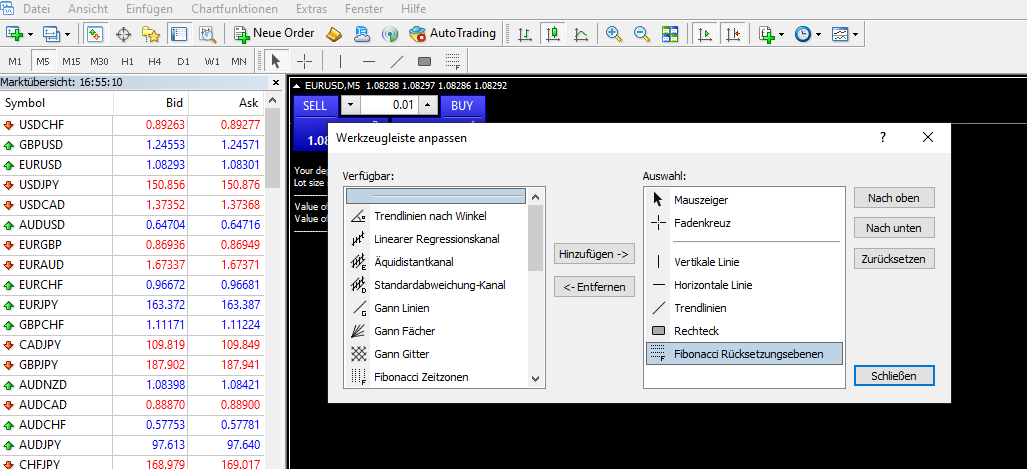
Task: Expand the Profiles dropdown arrow
Action: pyautogui.click(x=68, y=34)
